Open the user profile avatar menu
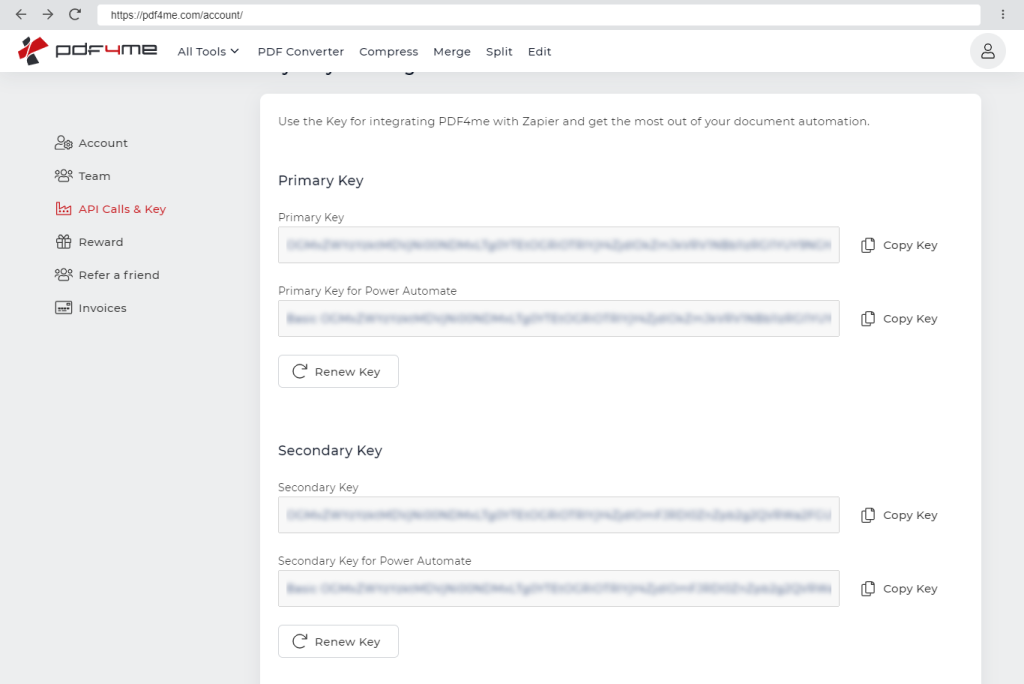 pos(987,51)
